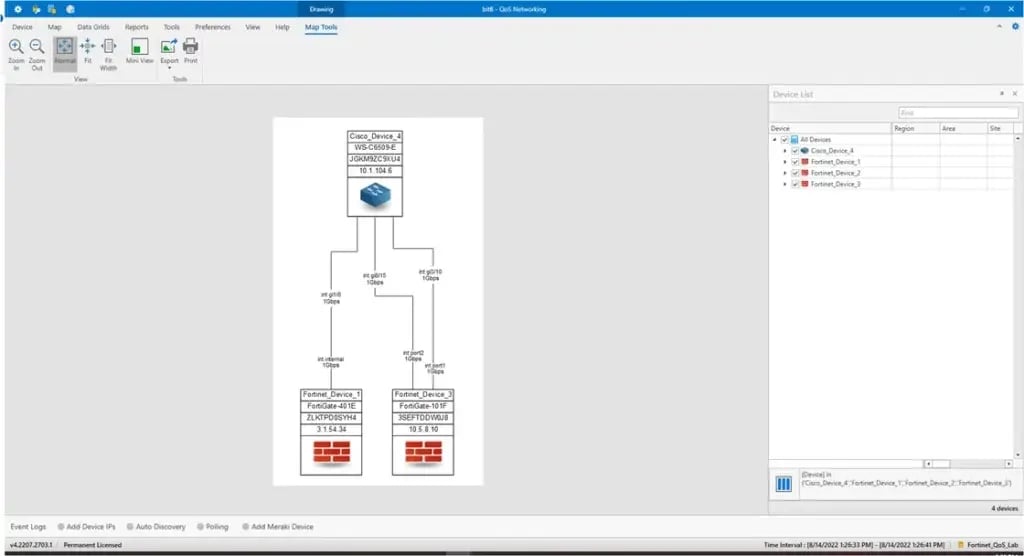Select the Drawing contextual tab
Viewport: 1024px width, 556px height.
[x=321, y=9]
